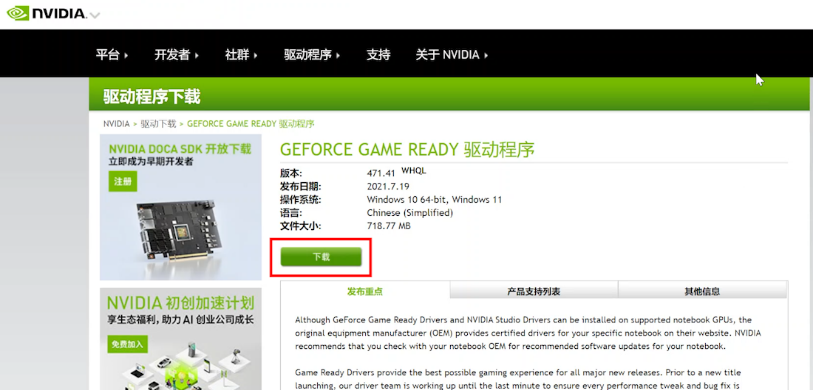The height and width of the screenshot is (390, 813).
Task: Click the green 下载 button
Action: point(321,257)
